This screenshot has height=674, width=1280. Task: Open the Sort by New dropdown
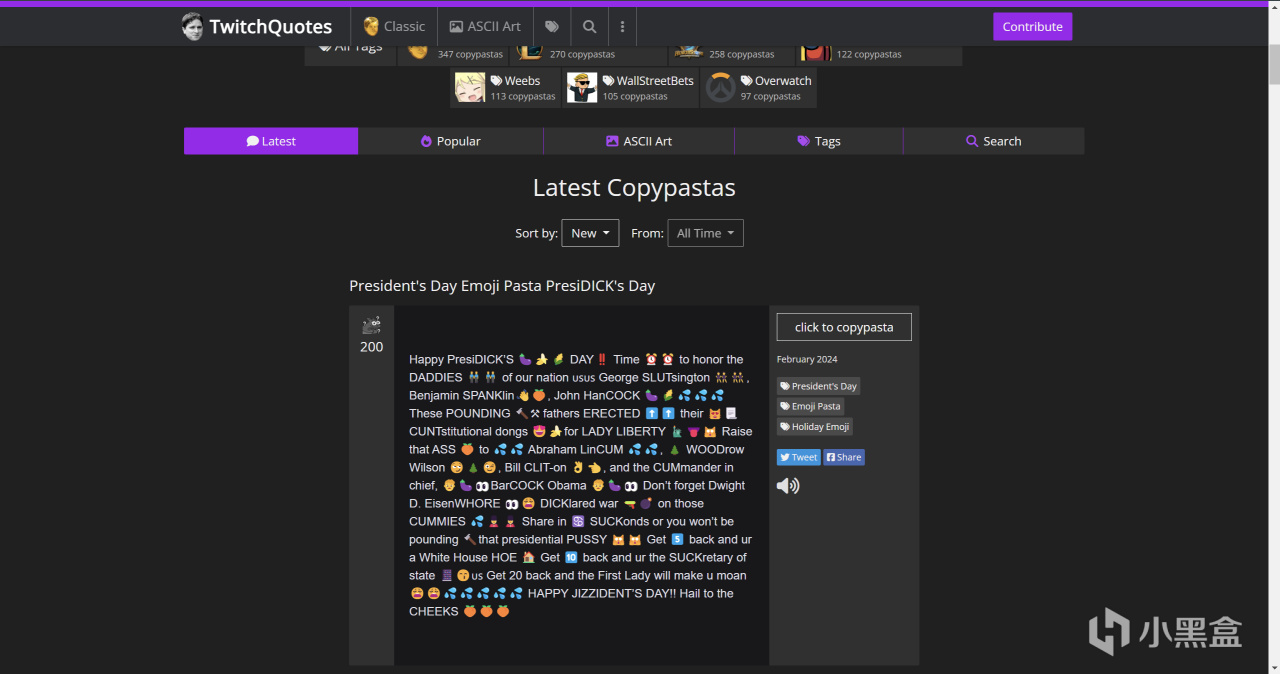point(591,233)
